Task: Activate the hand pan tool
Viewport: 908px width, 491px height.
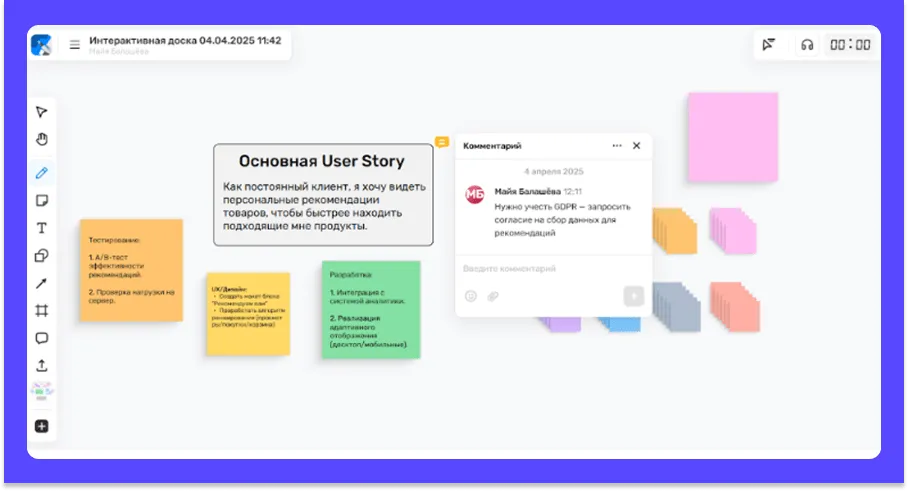Action: (42, 139)
